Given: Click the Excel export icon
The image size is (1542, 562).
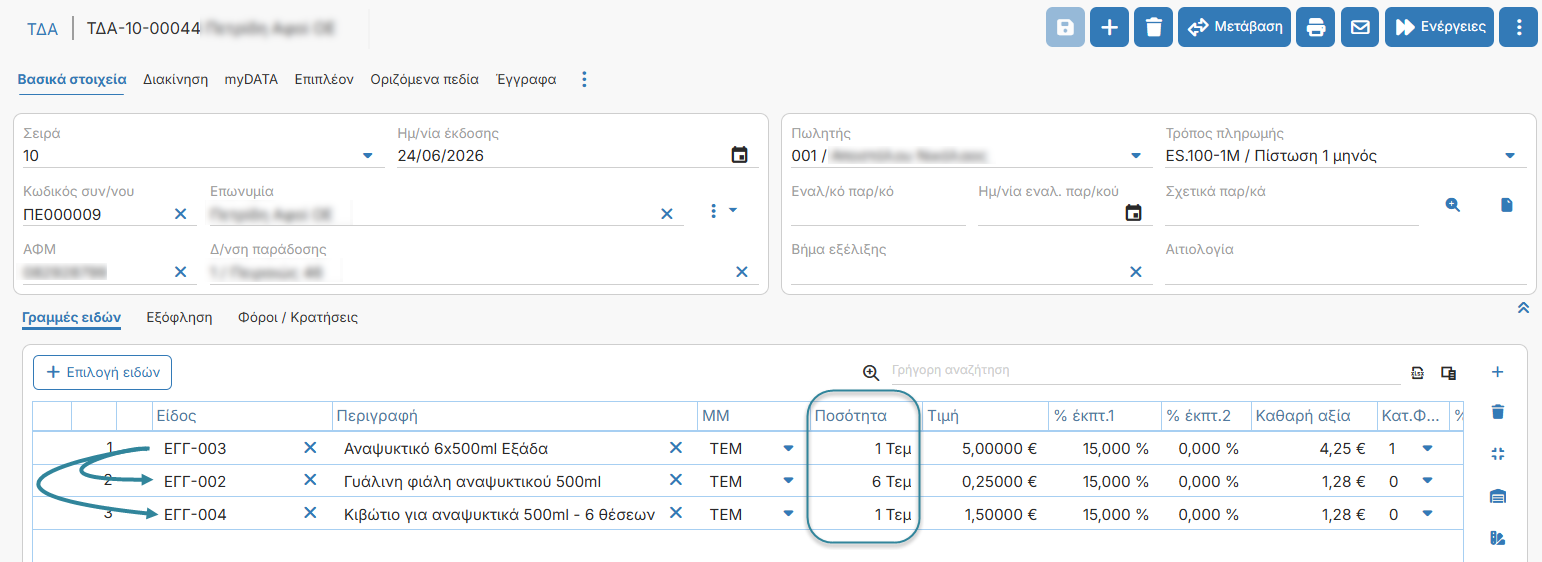Looking at the screenshot, I should 1417,372.
